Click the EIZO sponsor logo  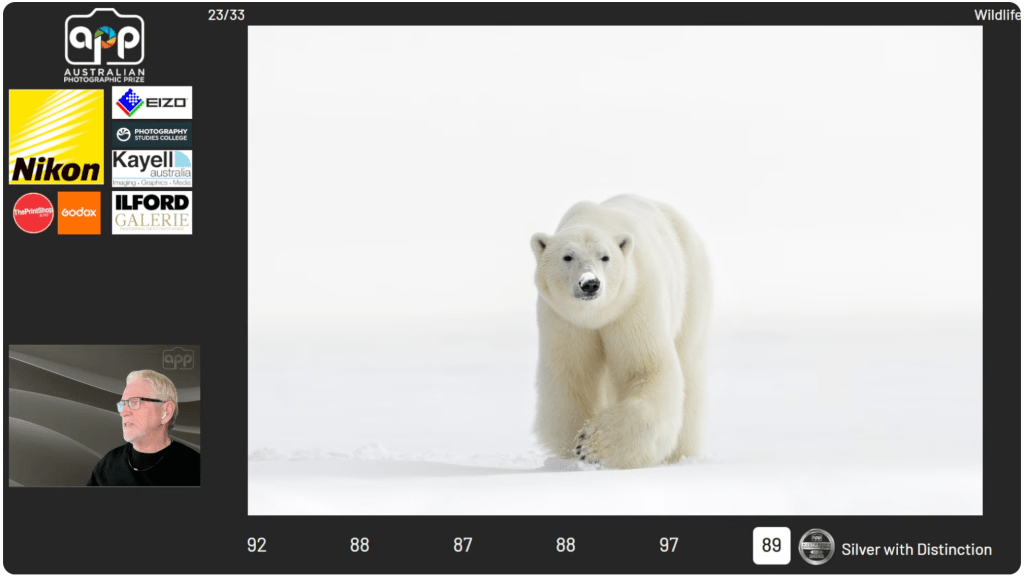(x=152, y=102)
